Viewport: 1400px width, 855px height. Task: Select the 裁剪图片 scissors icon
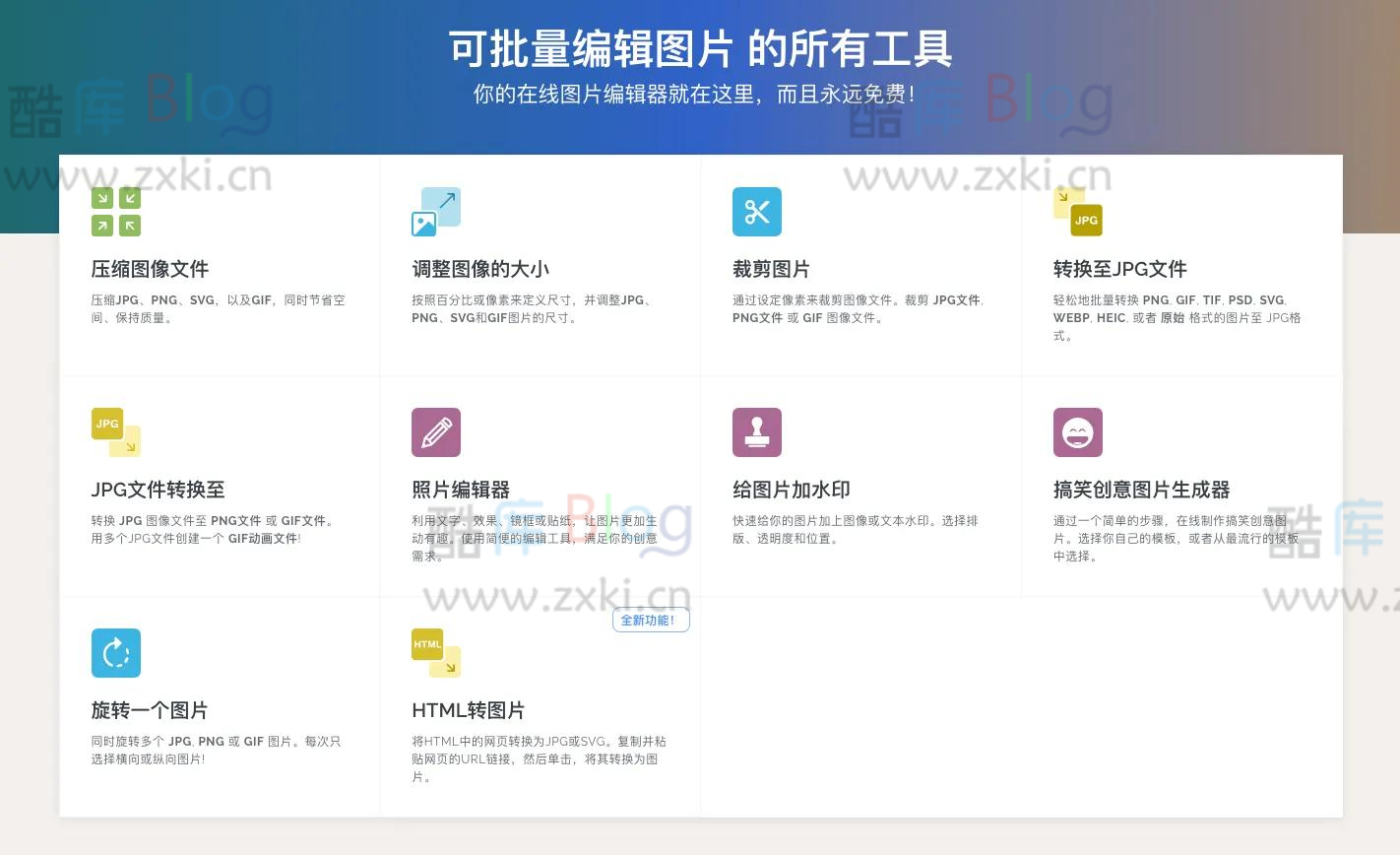pyautogui.click(x=757, y=211)
